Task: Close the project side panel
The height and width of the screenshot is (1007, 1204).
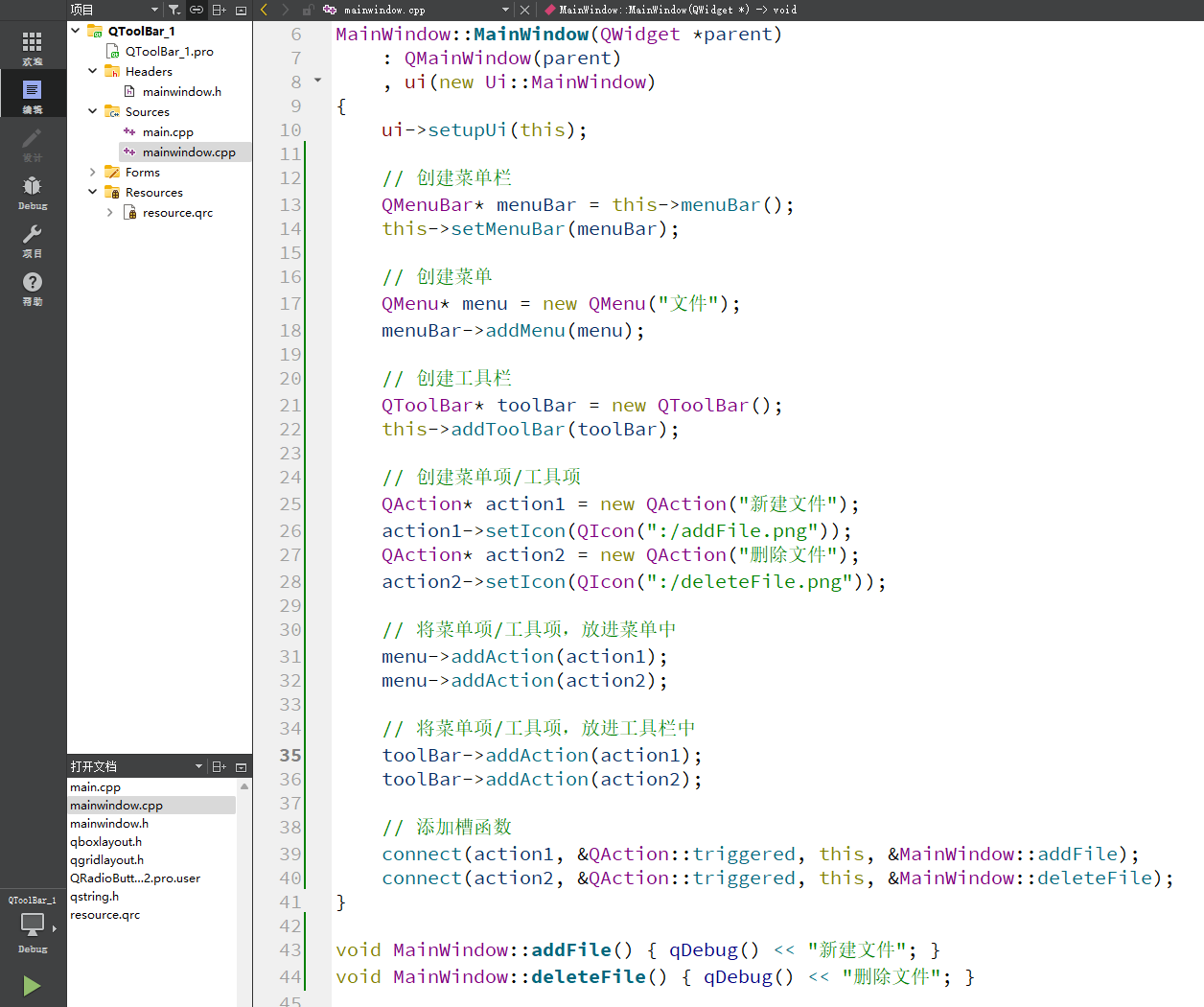Action: pyautogui.click(x=241, y=10)
